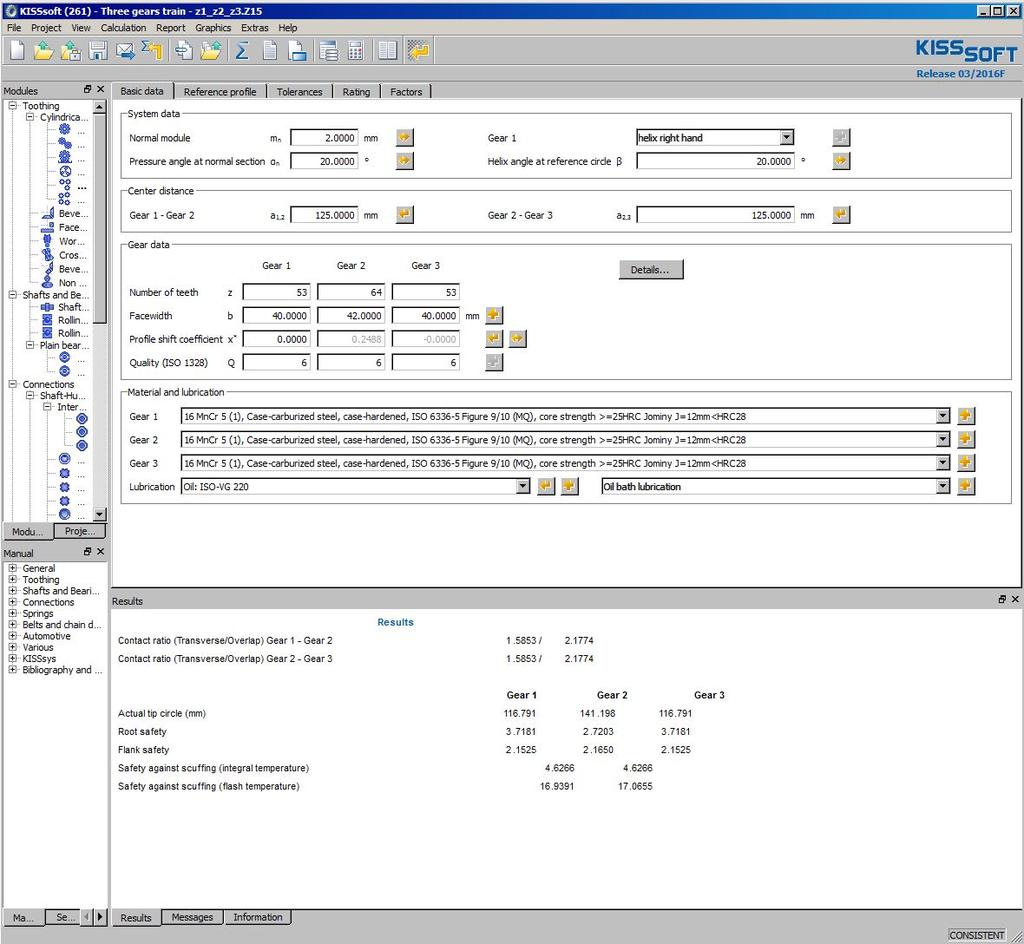Click the open file folder icon

[43, 50]
